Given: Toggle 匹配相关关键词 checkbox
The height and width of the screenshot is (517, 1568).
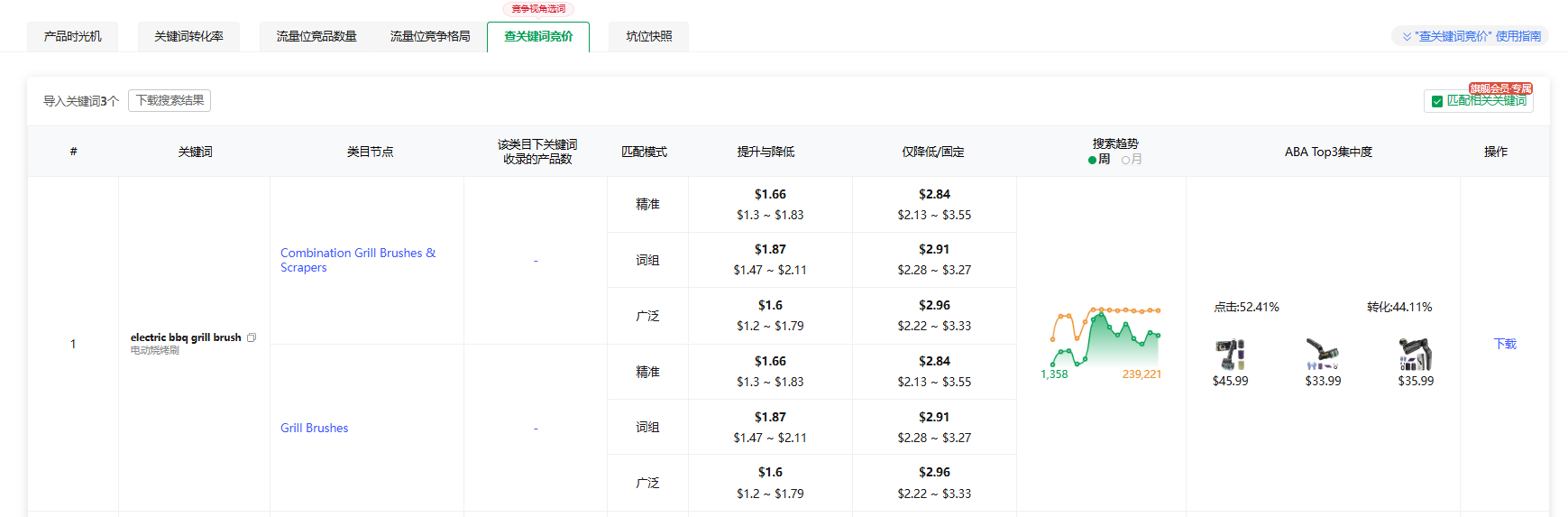Looking at the screenshot, I should click(x=1437, y=101).
